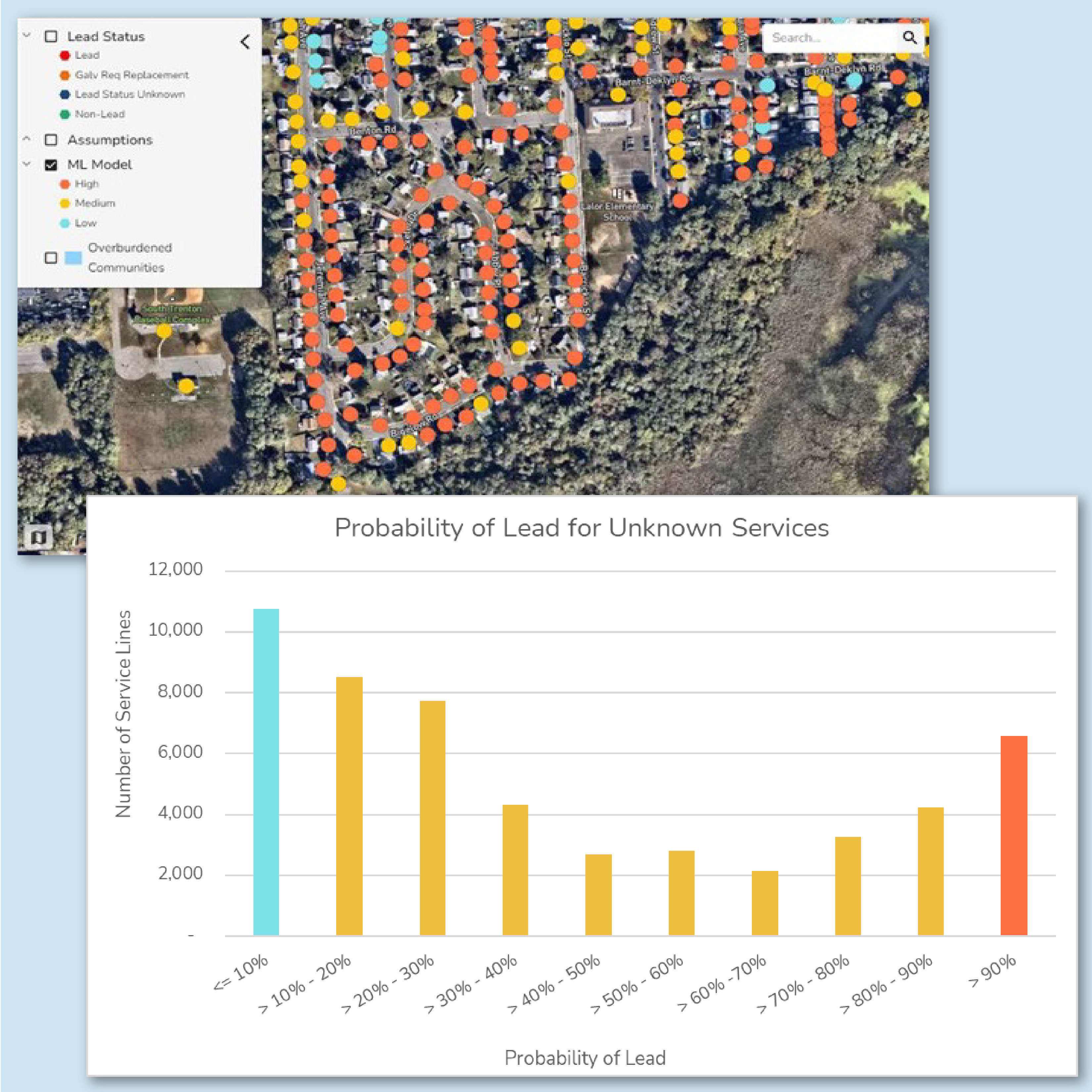Click the 'ML Model' layer label

tap(100, 164)
